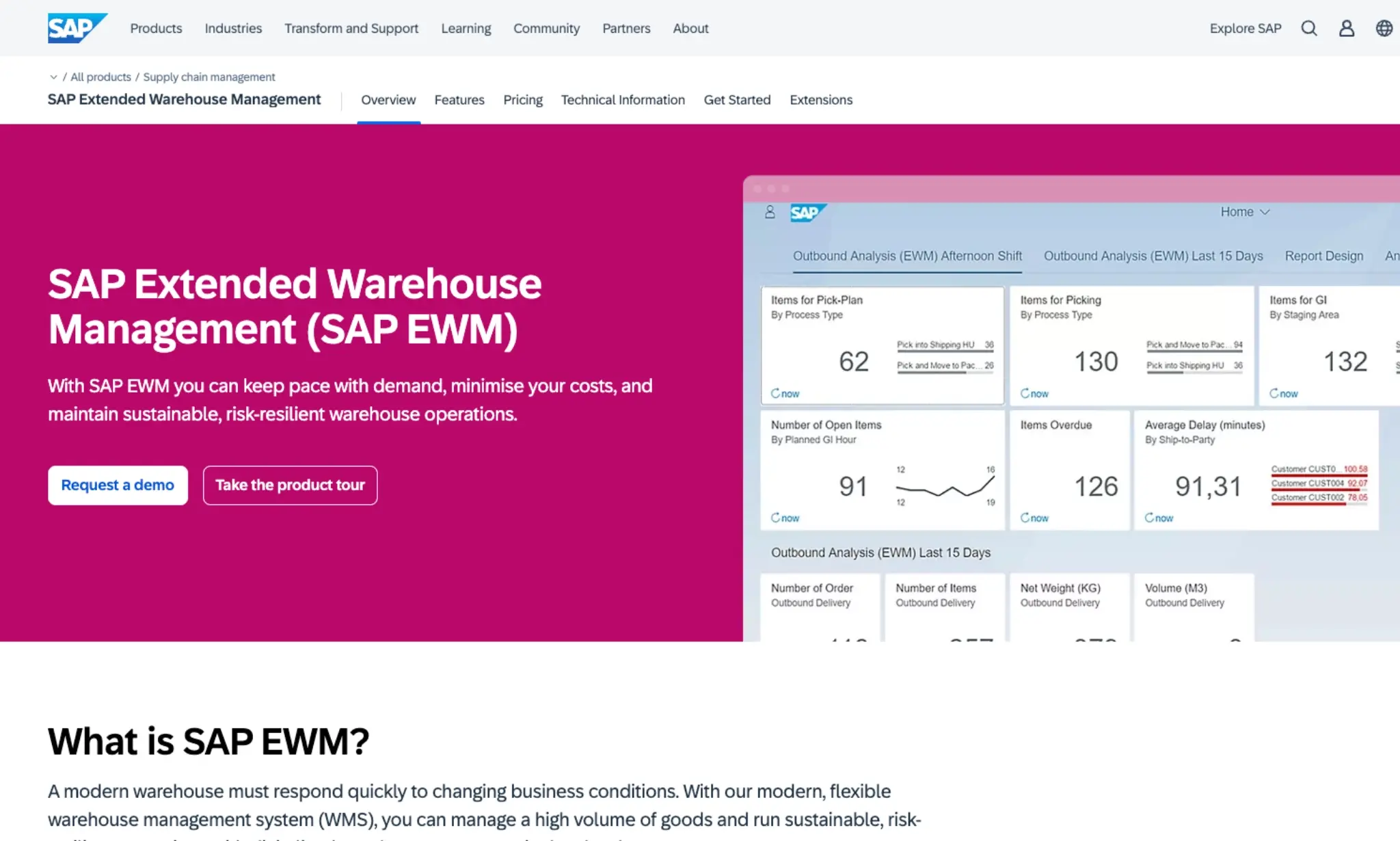Screen dimensions: 1400x841
Task: Refresh the Items for Picking tile via now icon
Action: [1034, 393]
